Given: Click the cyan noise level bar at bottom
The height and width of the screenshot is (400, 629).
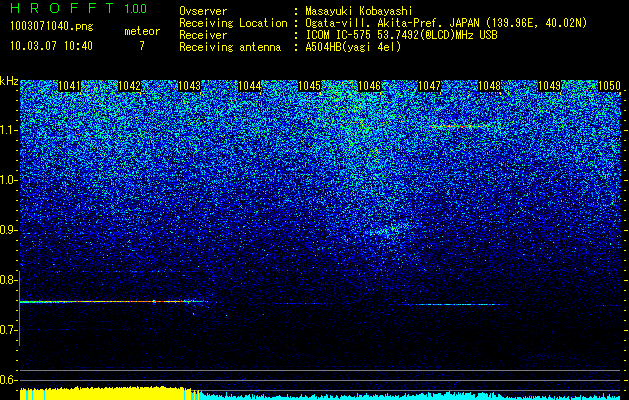Looking at the screenshot, I should click(x=409, y=396).
